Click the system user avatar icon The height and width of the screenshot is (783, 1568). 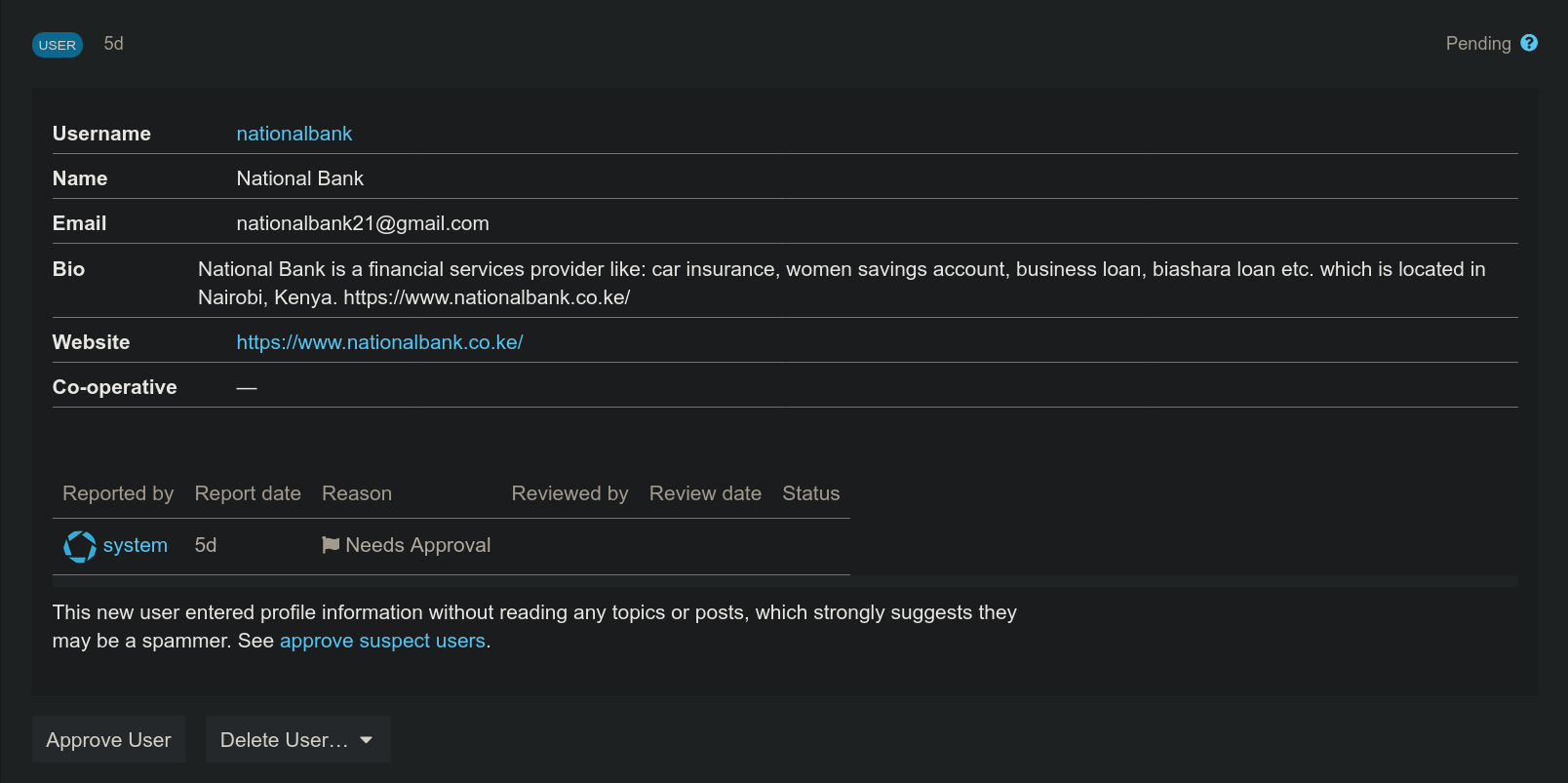tap(80, 546)
